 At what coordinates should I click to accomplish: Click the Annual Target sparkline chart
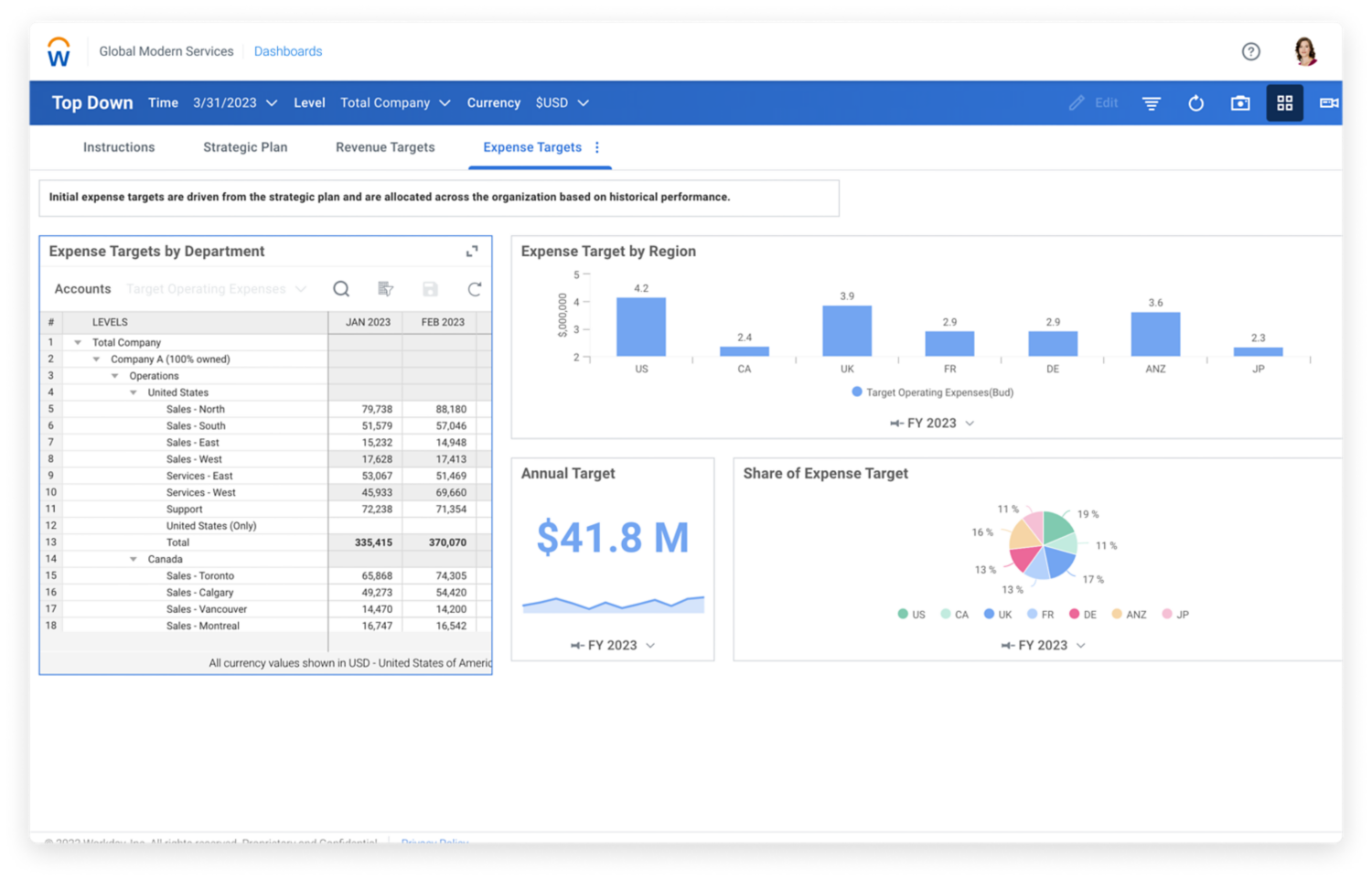tap(613, 603)
